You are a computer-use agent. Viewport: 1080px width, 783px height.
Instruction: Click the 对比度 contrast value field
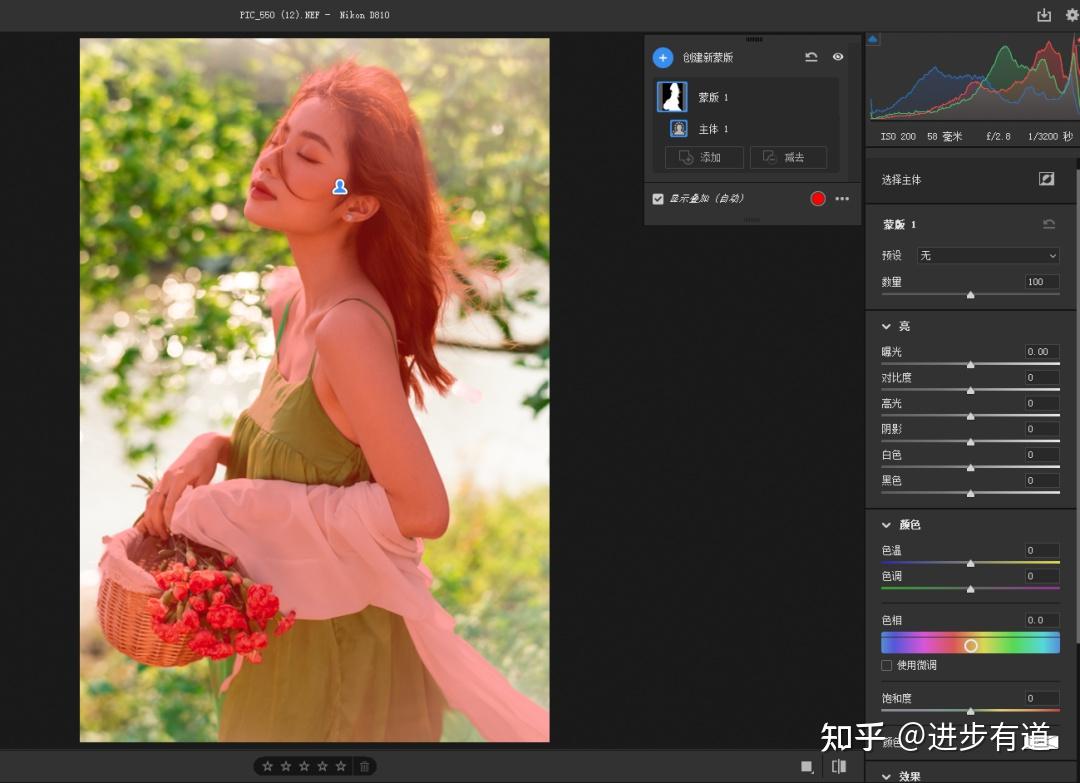(1041, 377)
